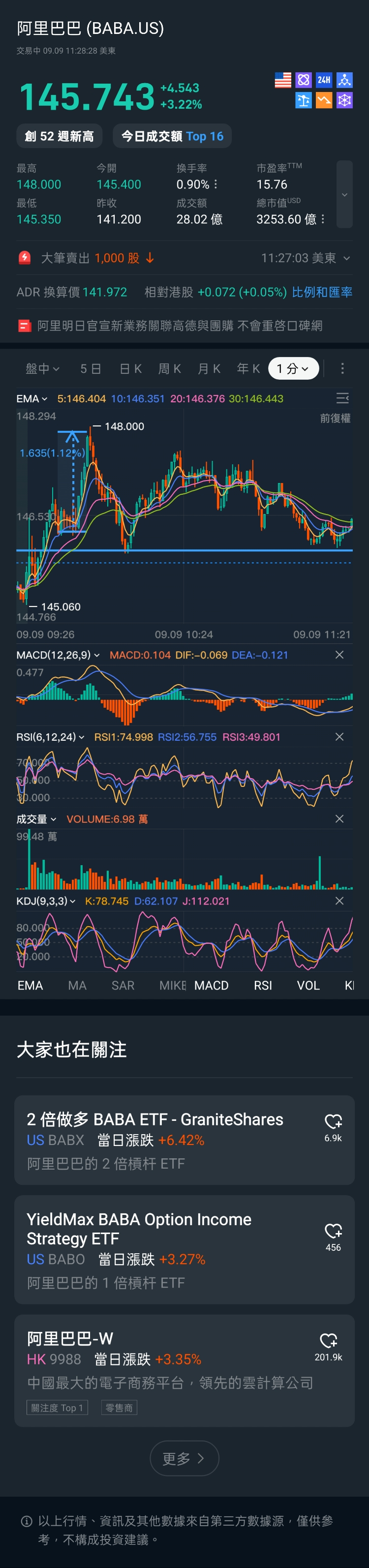Expand the stock statistics panel
The image size is (369, 1568).
coord(344,194)
